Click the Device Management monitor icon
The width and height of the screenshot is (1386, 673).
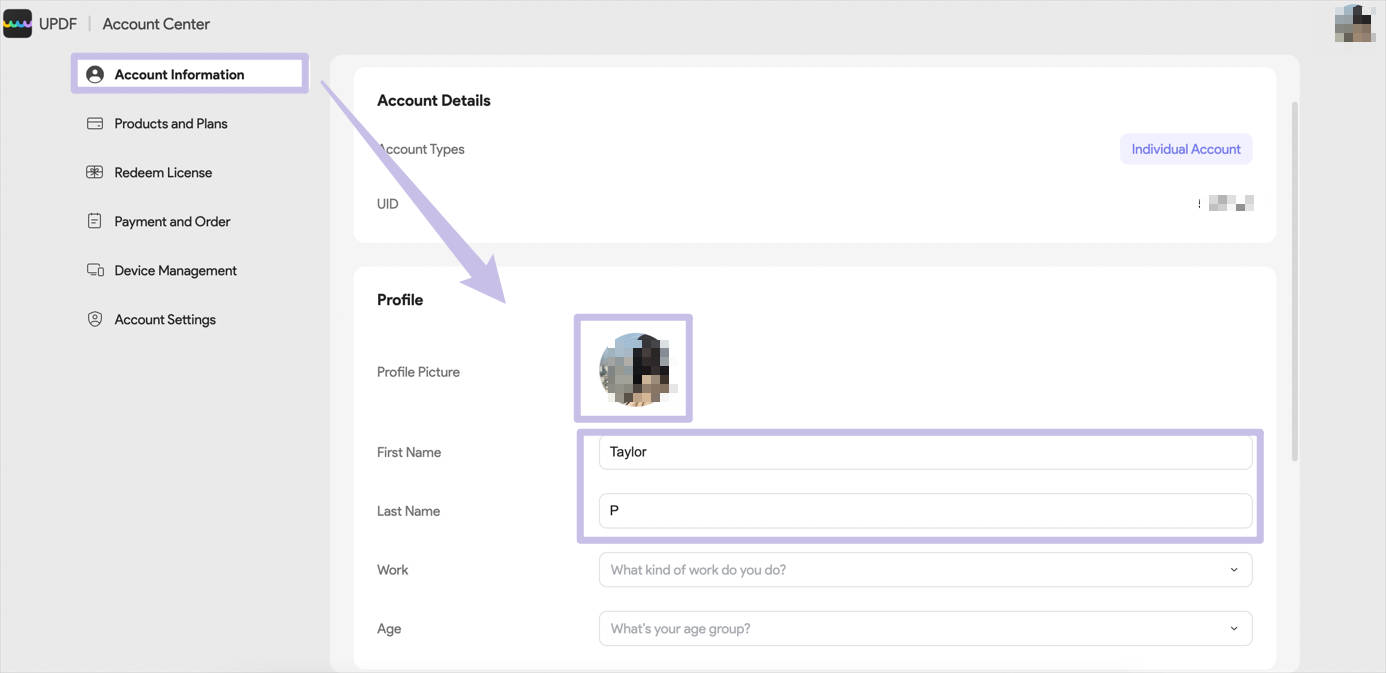tap(95, 270)
